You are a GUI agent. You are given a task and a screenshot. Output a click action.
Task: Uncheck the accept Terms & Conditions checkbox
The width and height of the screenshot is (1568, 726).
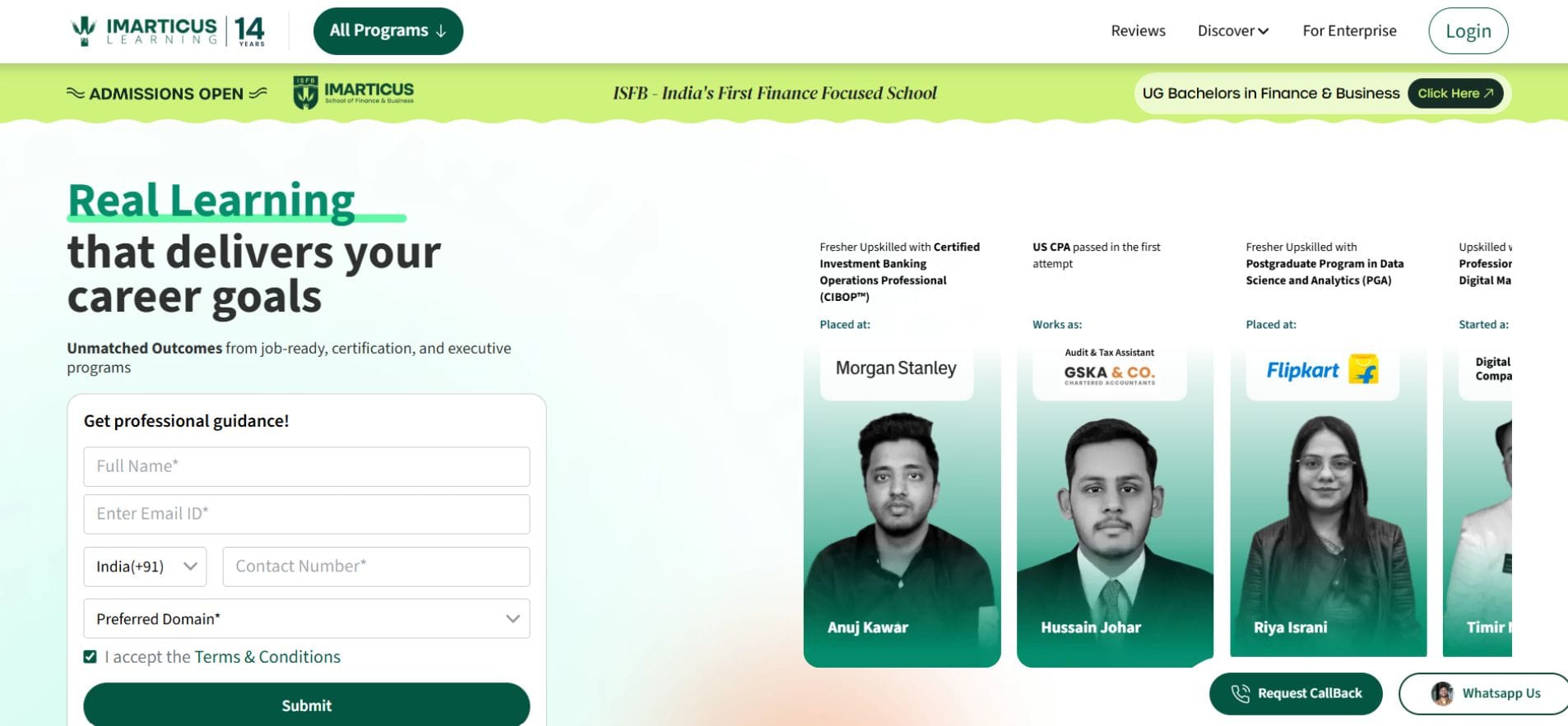[90, 657]
